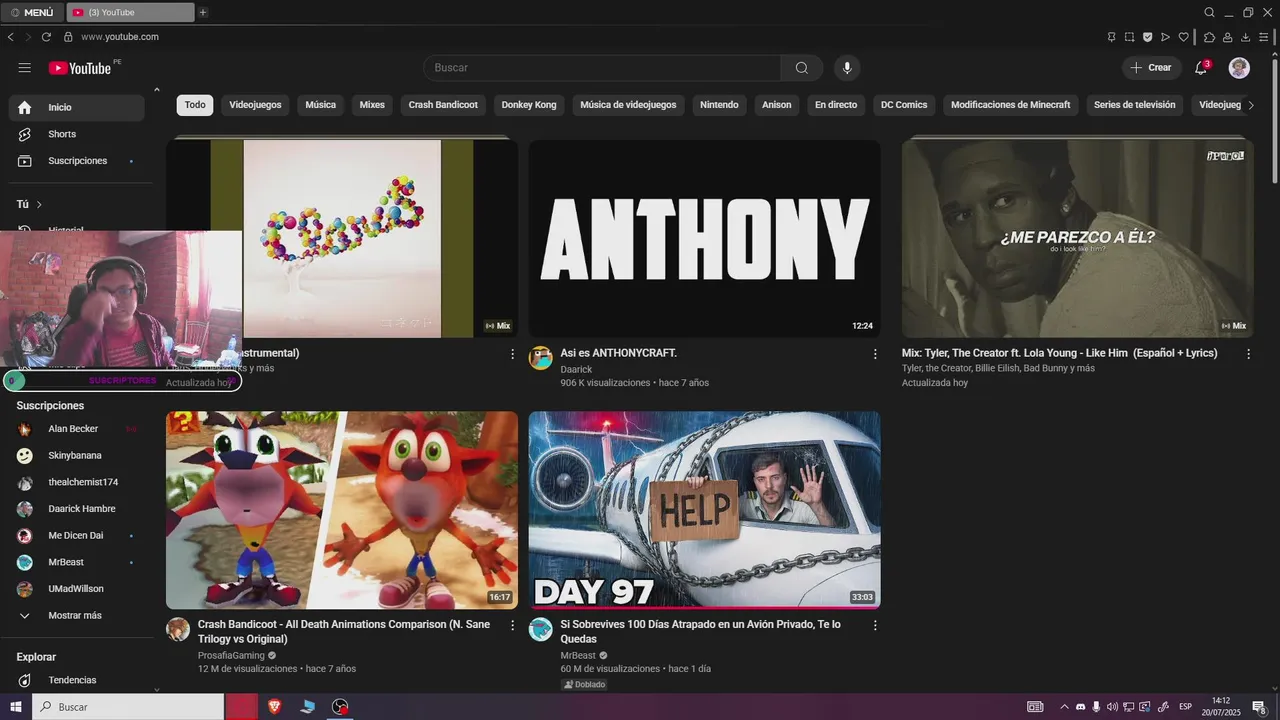1280x720 pixels.
Task: Open the MrBeast channel avatar under video
Action: [540, 629]
